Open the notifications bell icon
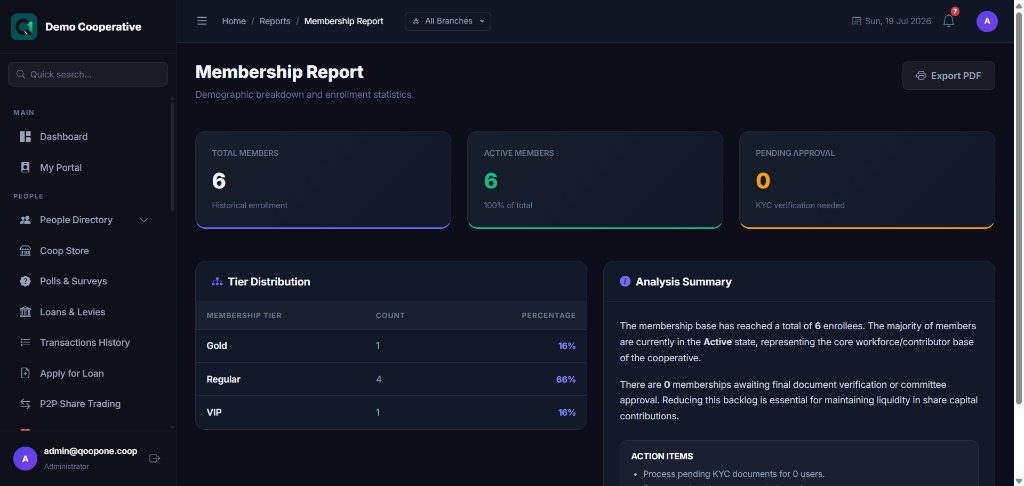The width and height of the screenshot is (1024, 486). coord(949,21)
